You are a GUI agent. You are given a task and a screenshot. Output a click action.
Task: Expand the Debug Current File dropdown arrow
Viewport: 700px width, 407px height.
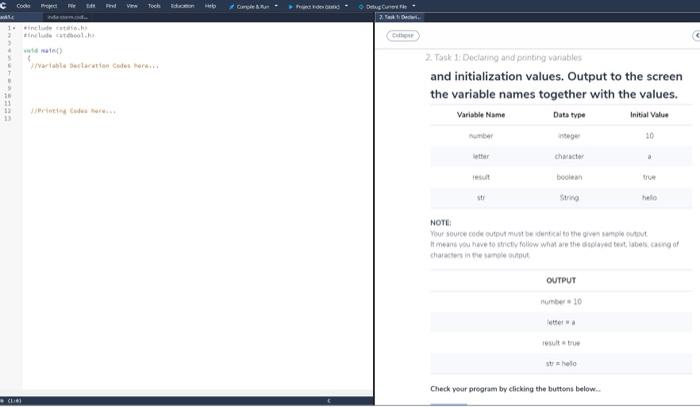414,6
